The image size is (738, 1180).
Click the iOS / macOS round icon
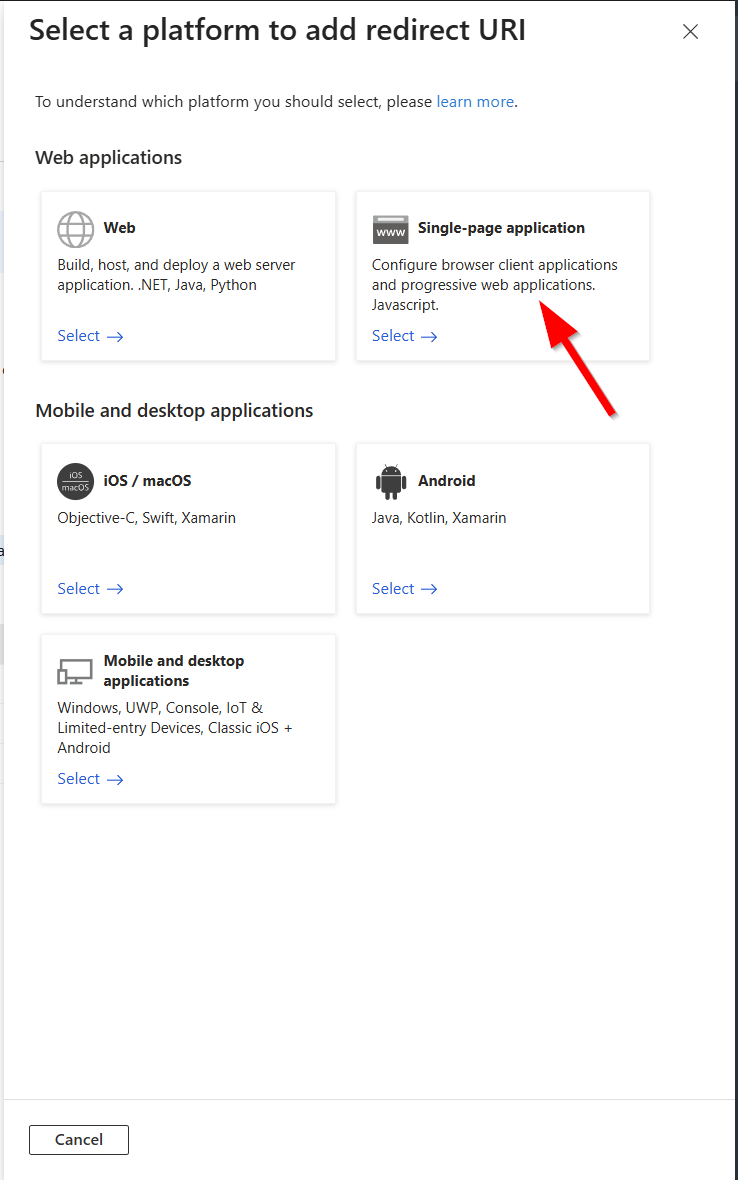75,482
